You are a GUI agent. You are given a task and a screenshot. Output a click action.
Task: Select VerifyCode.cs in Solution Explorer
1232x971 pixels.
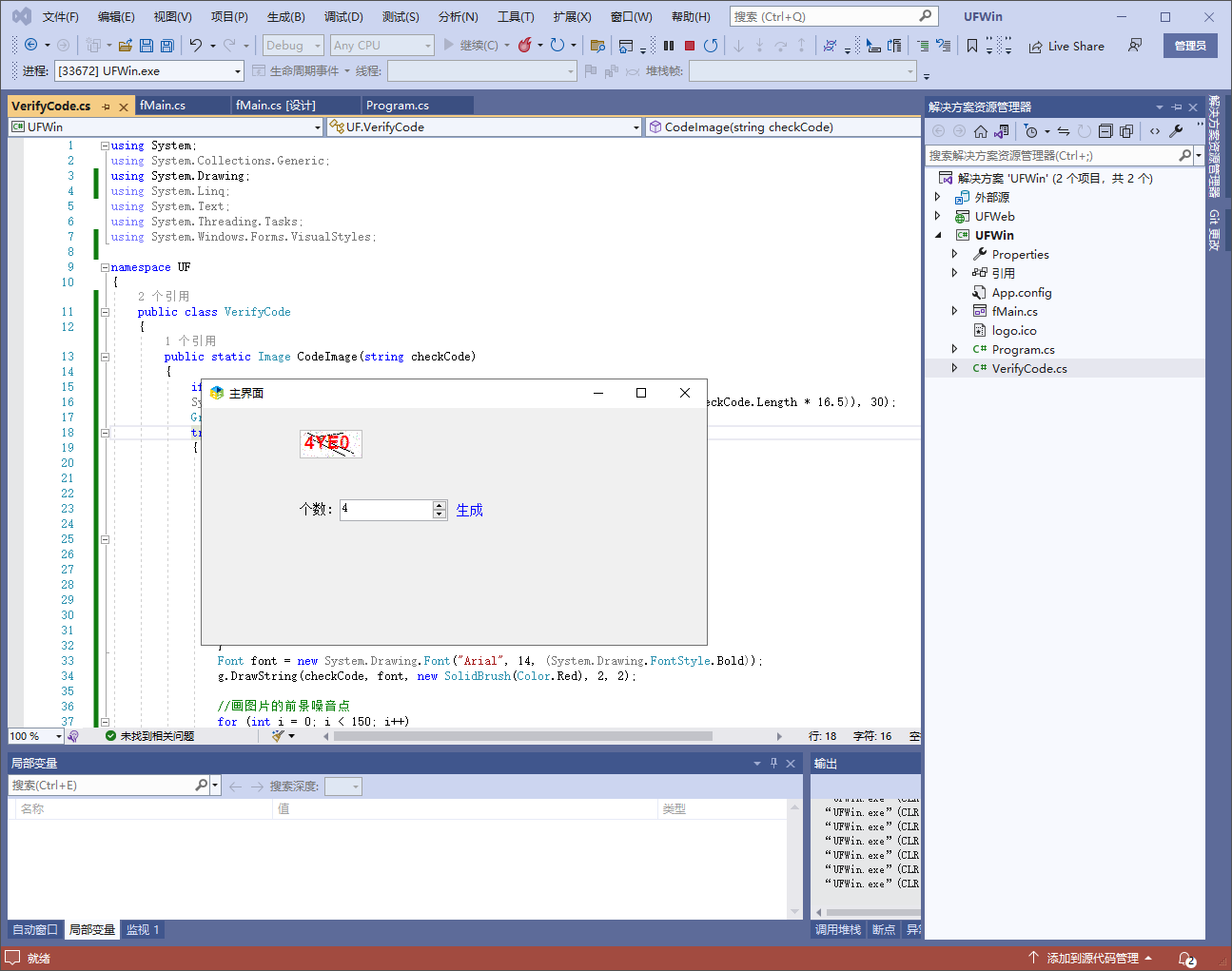pyautogui.click(x=1029, y=368)
